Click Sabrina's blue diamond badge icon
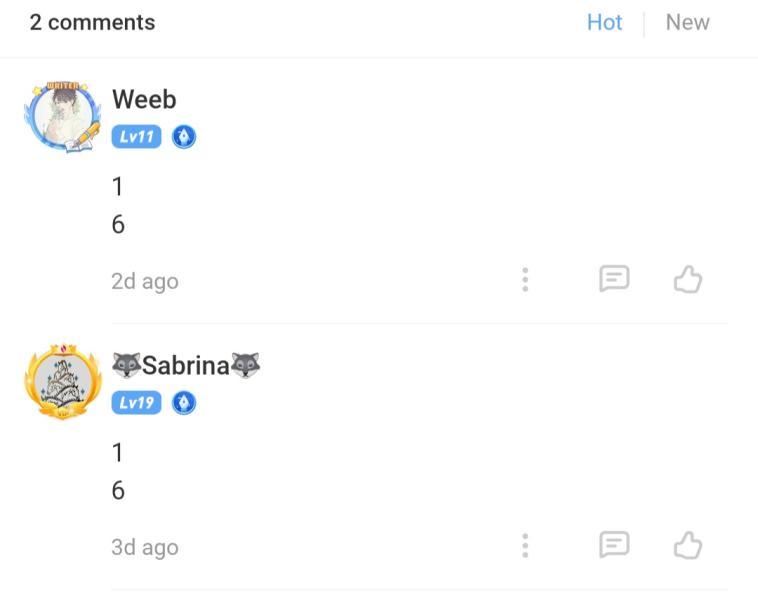The image size is (758, 600). pos(183,403)
